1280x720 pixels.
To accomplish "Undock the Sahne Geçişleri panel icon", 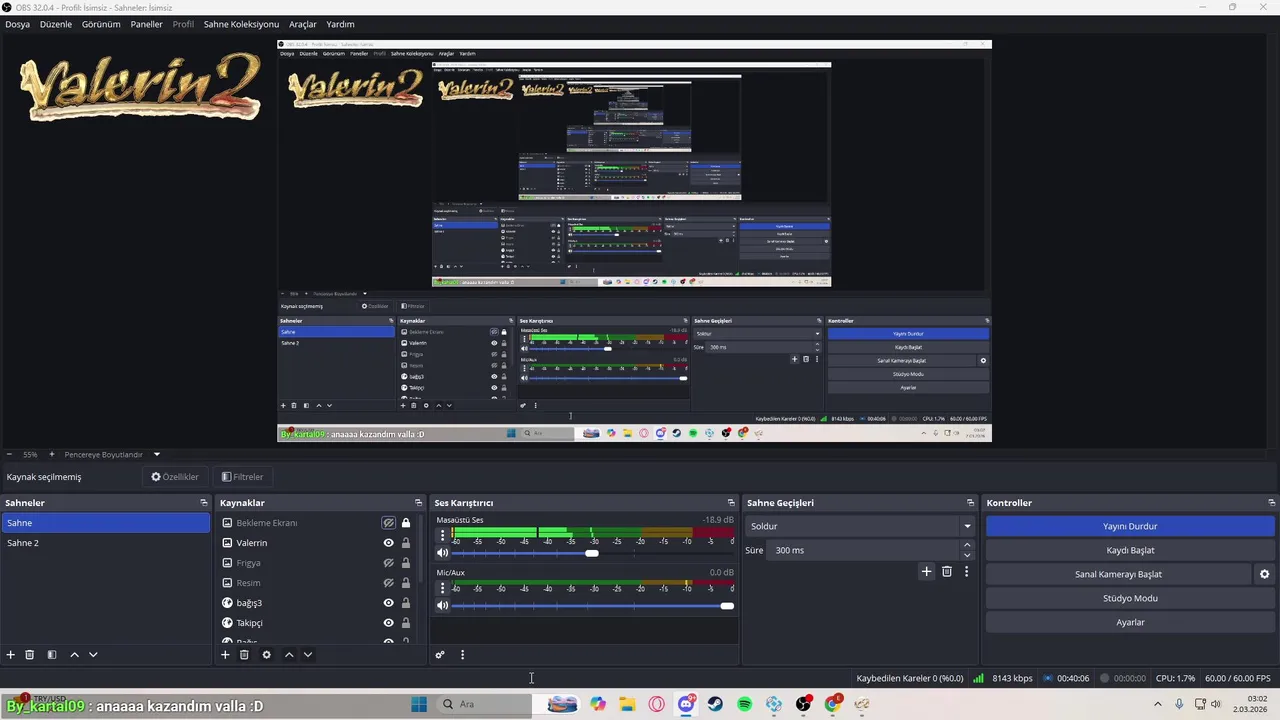I will point(970,503).
